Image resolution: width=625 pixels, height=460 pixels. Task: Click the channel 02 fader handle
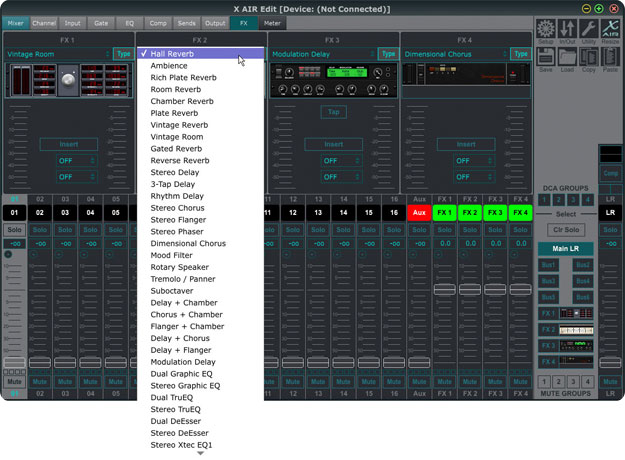pyautogui.click(x=39, y=362)
